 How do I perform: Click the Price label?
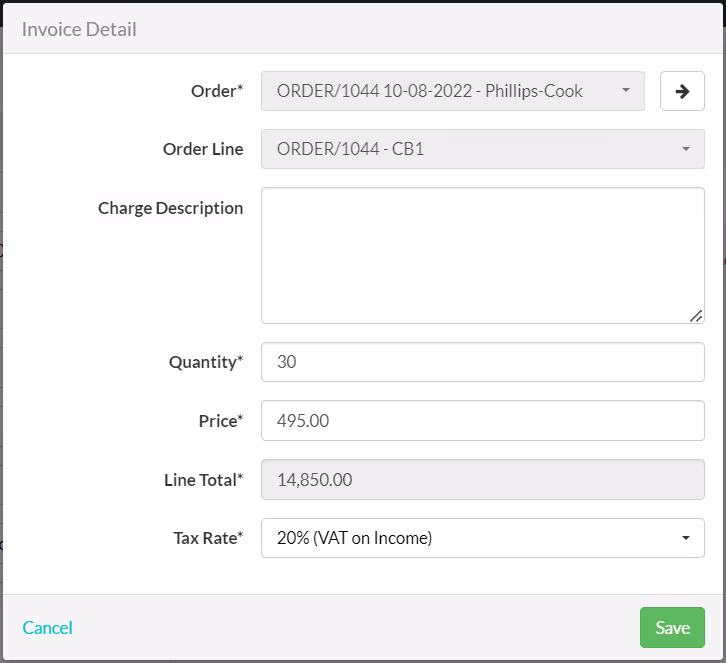click(x=221, y=421)
